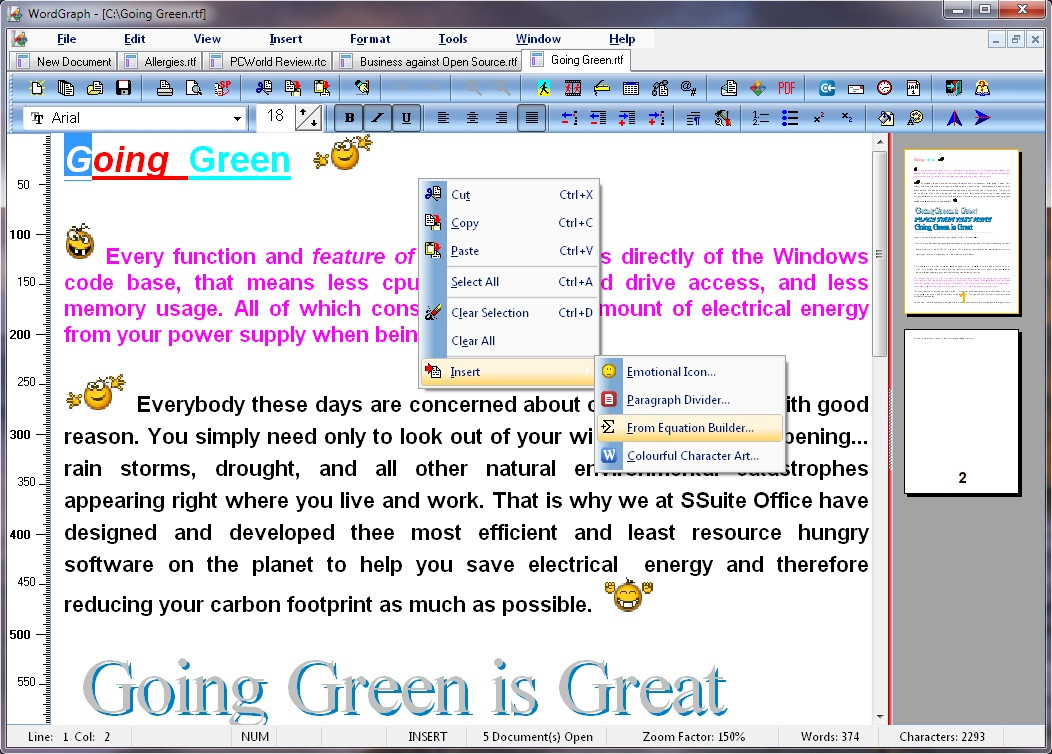Choose Clear All in the context menu

[x=509, y=341]
